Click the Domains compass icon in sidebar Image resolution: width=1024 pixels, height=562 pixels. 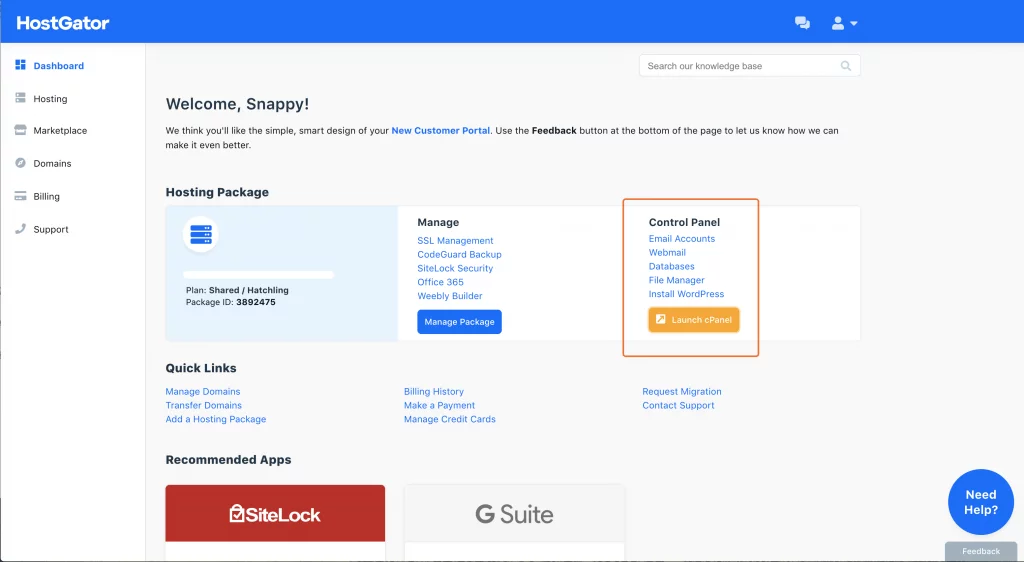click(20, 163)
